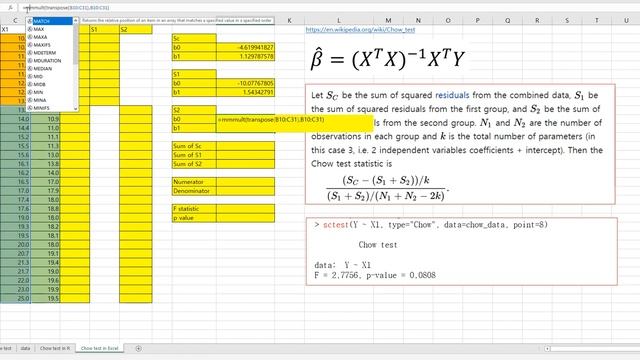Viewport: 640px width, 360px height.
Task: Select the F statistic label cell
Action: coord(194,209)
